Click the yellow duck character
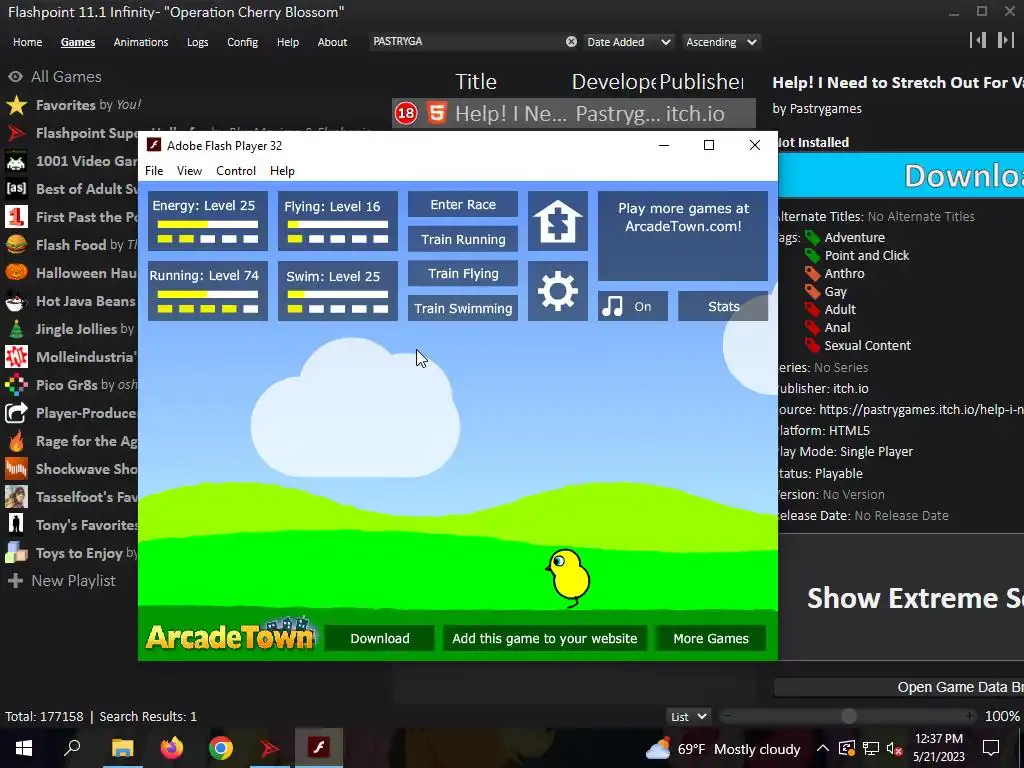 click(x=567, y=577)
